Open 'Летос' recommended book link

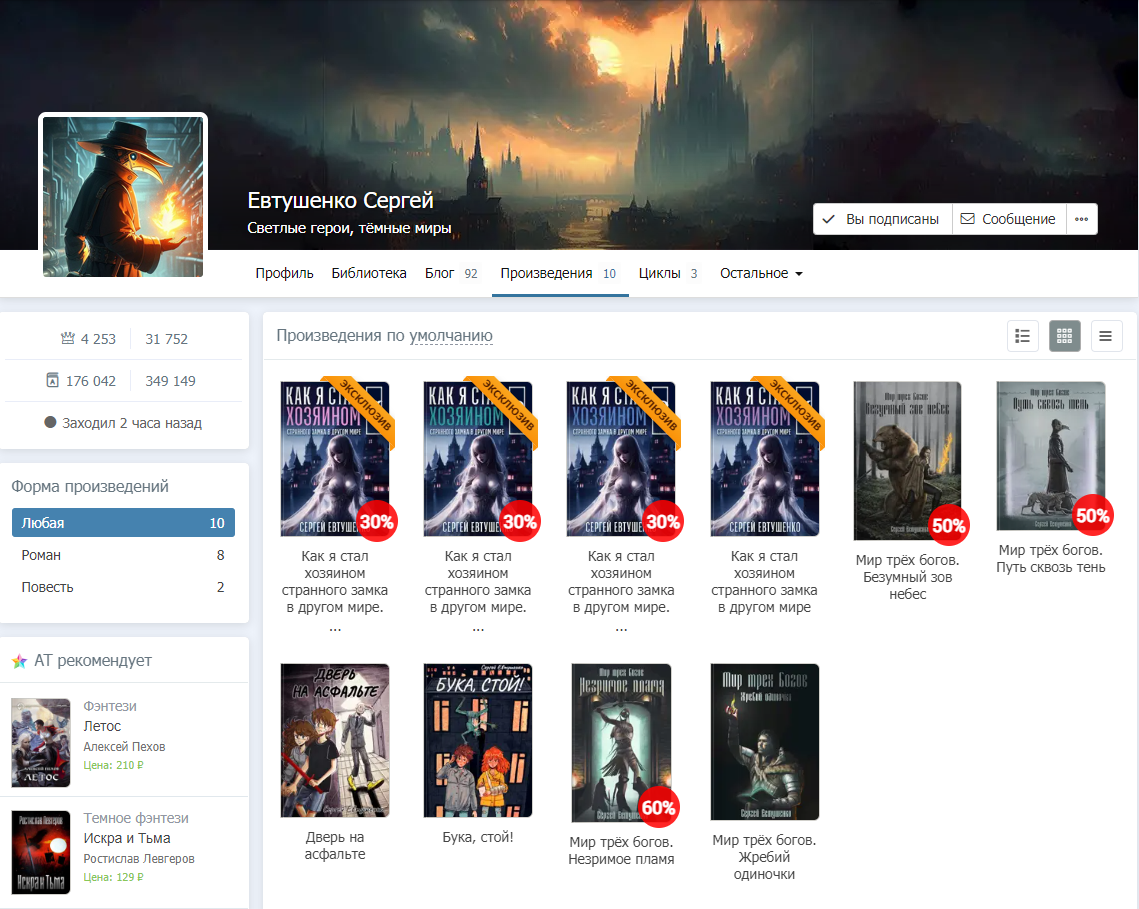tap(102, 726)
